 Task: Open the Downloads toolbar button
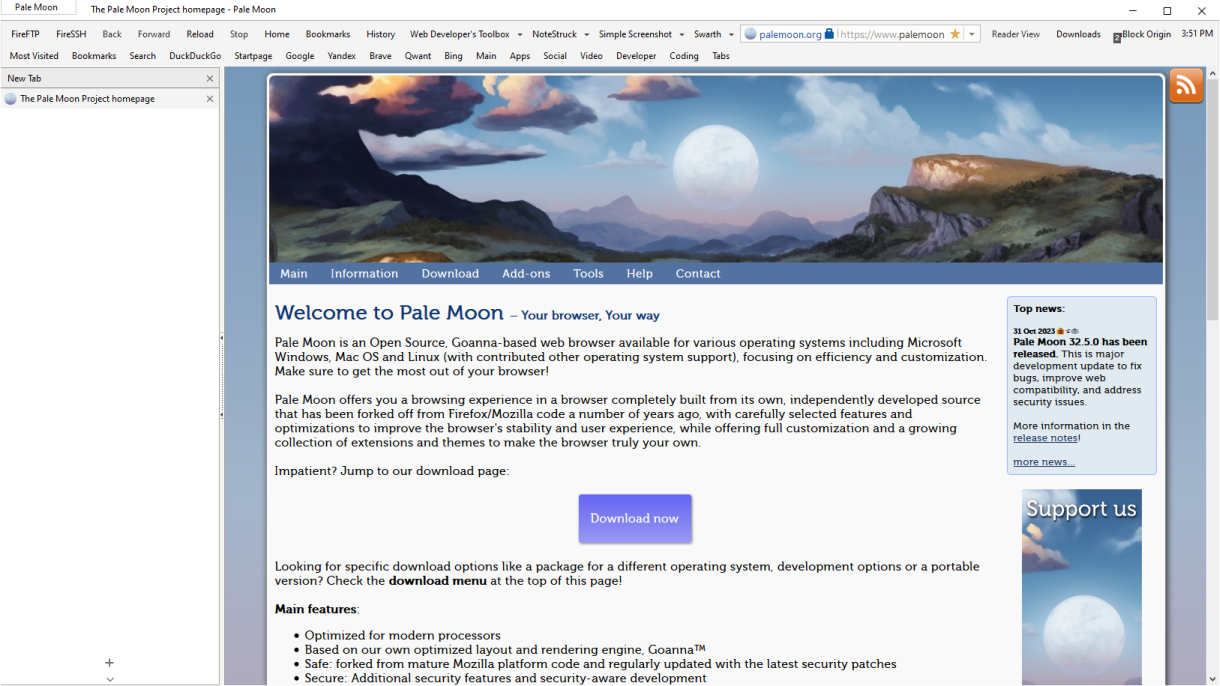1078,34
